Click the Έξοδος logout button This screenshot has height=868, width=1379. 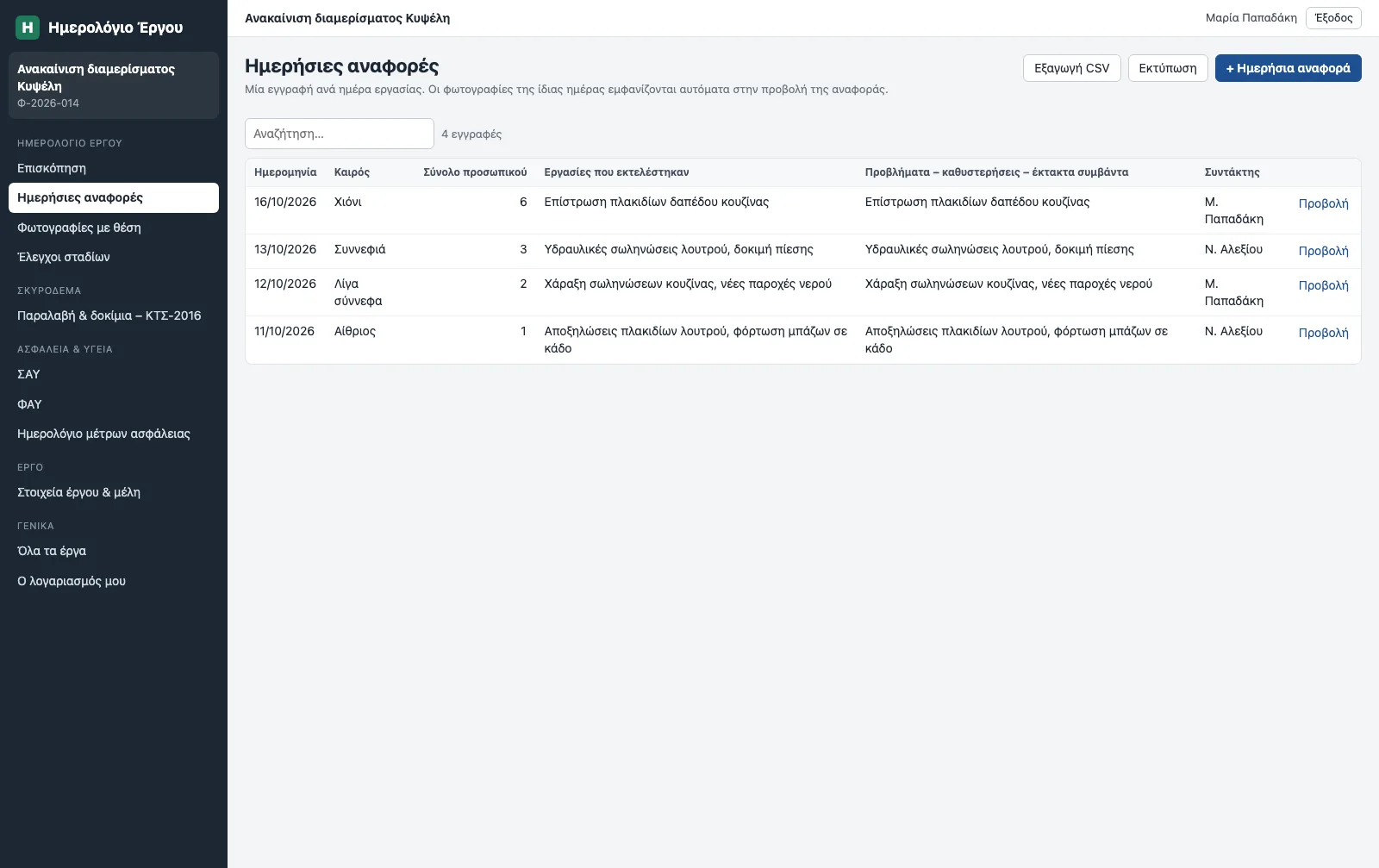1333,18
